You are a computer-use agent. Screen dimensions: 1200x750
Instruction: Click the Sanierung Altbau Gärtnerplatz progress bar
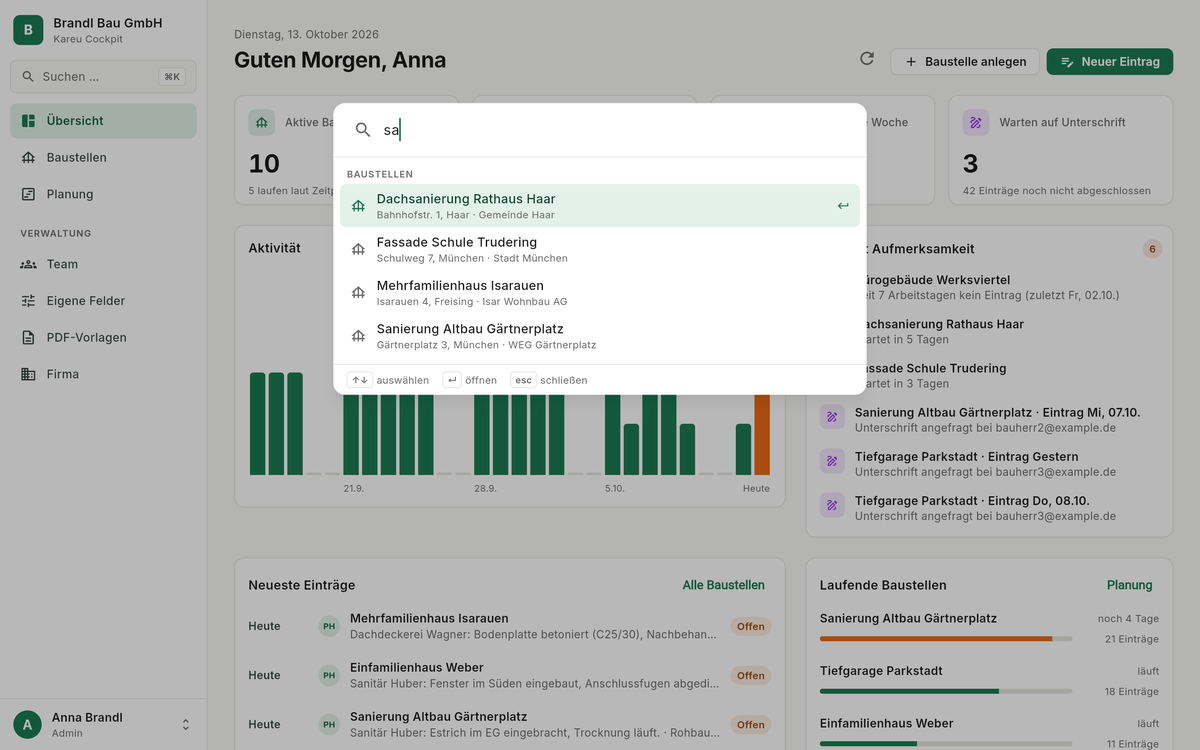[x=946, y=638]
